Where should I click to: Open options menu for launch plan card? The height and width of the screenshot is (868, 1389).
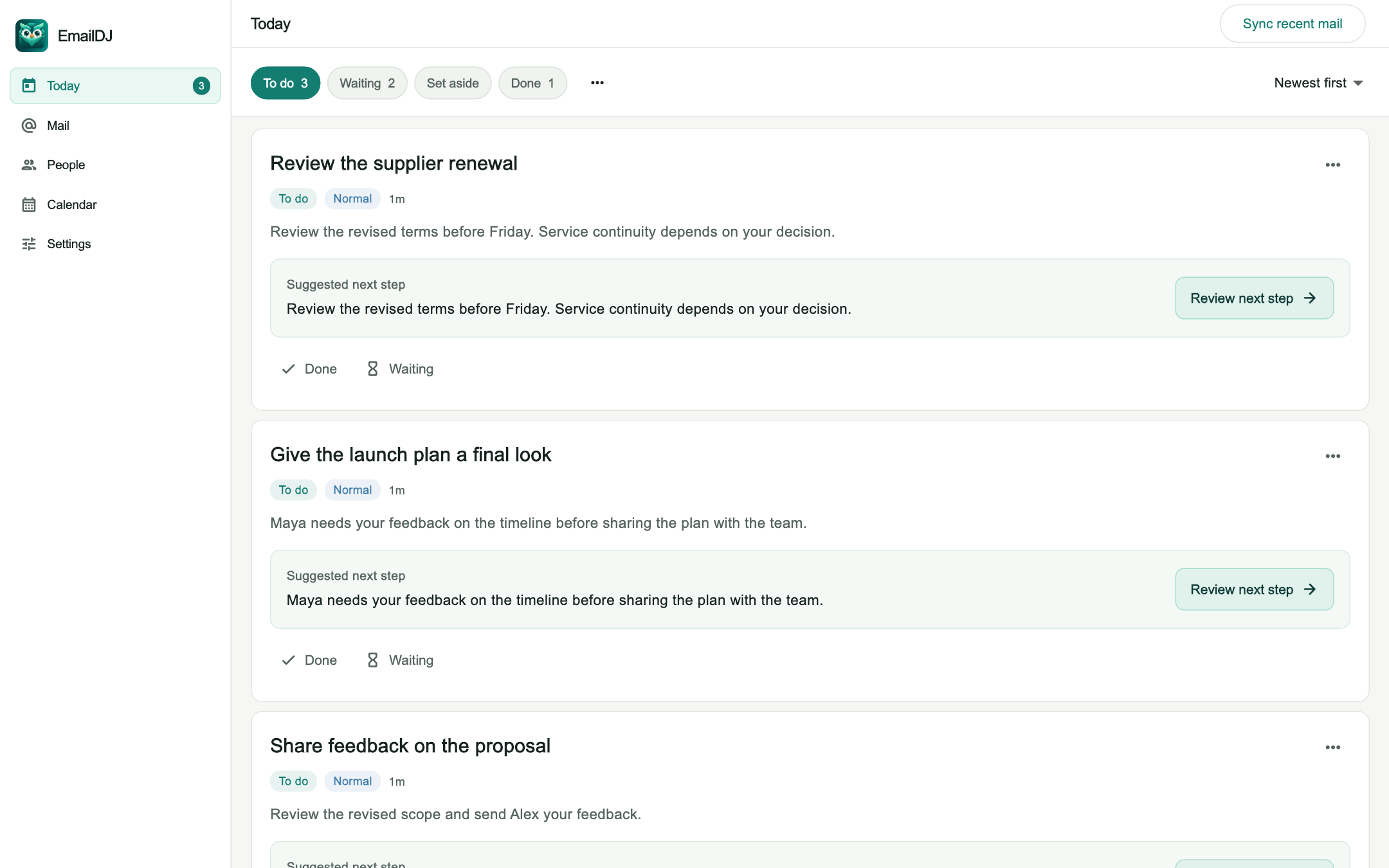tap(1333, 457)
